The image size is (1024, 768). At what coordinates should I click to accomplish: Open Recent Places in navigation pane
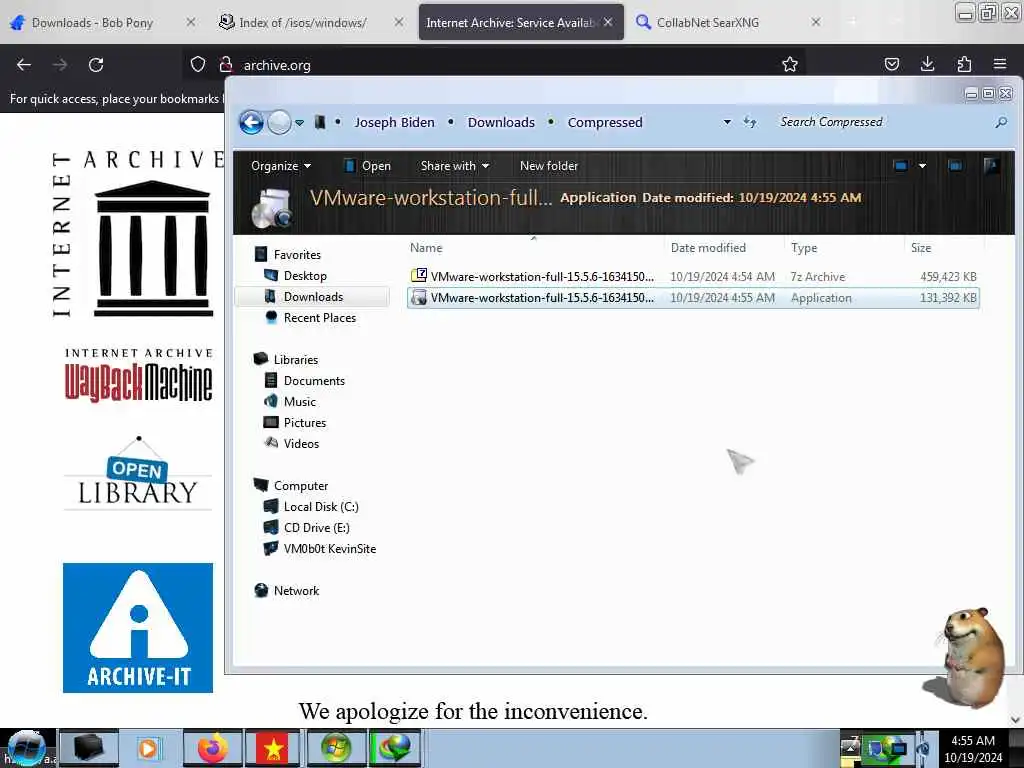(x=319, y=317)
